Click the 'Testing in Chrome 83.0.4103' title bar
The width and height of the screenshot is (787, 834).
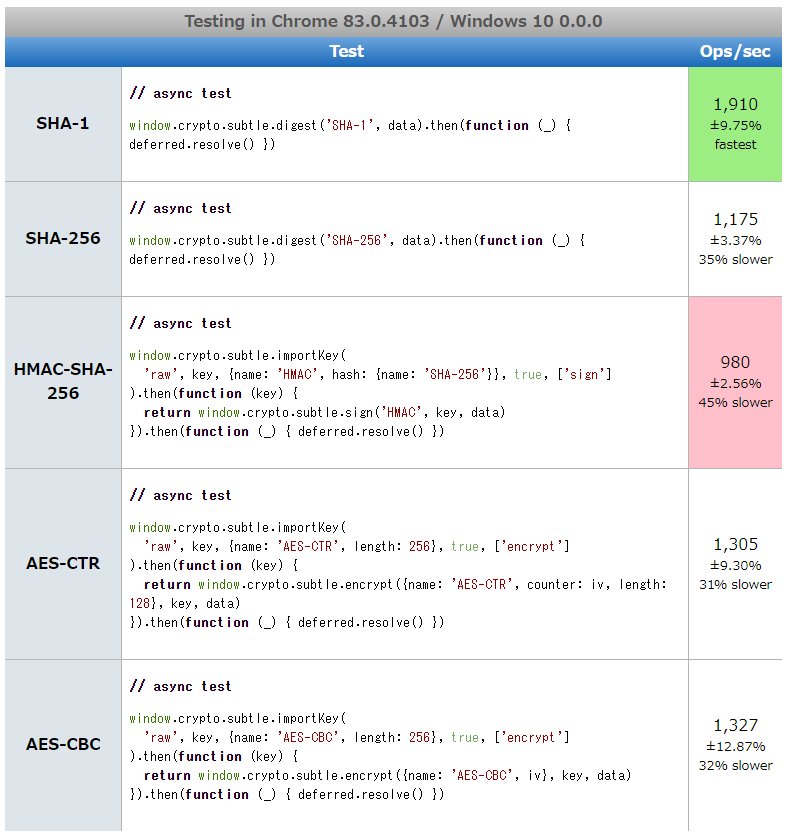(x=393, y=22)
